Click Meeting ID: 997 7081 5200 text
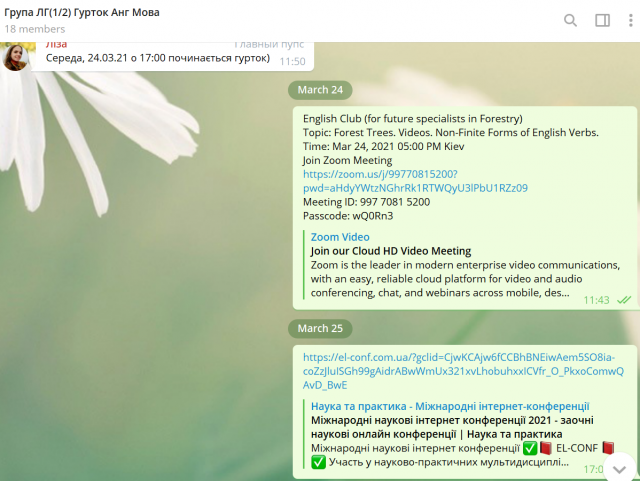This screenshot has height=481, width=640. 366,202
